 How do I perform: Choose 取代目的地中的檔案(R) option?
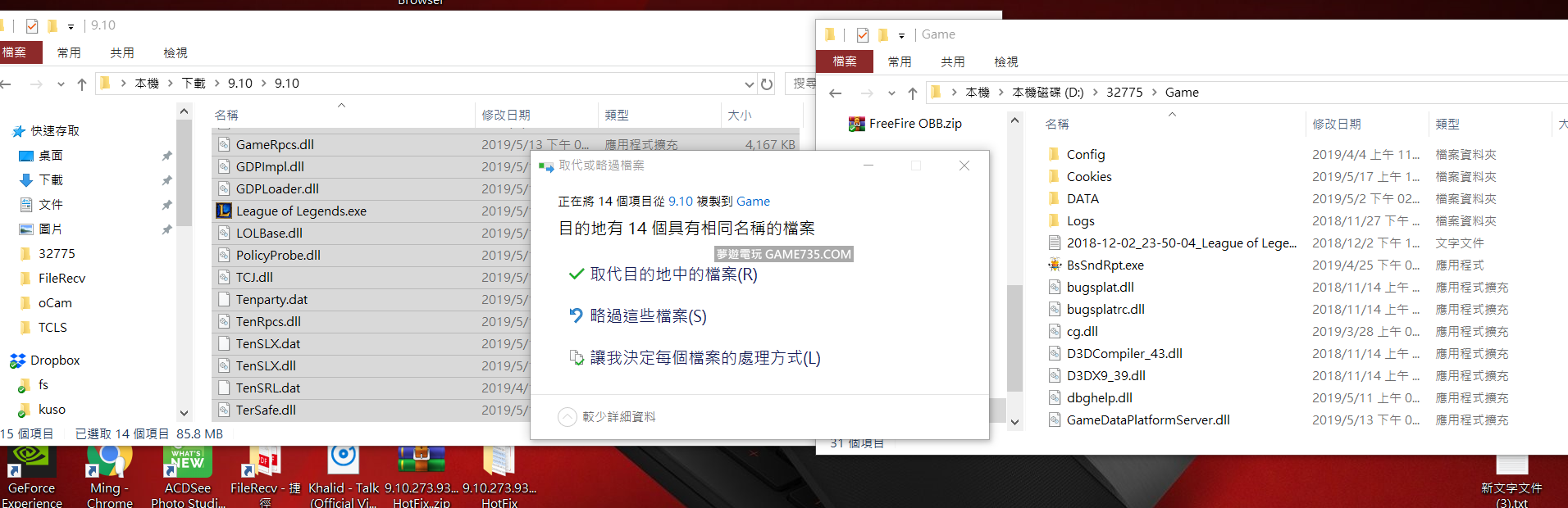point(673,274)
